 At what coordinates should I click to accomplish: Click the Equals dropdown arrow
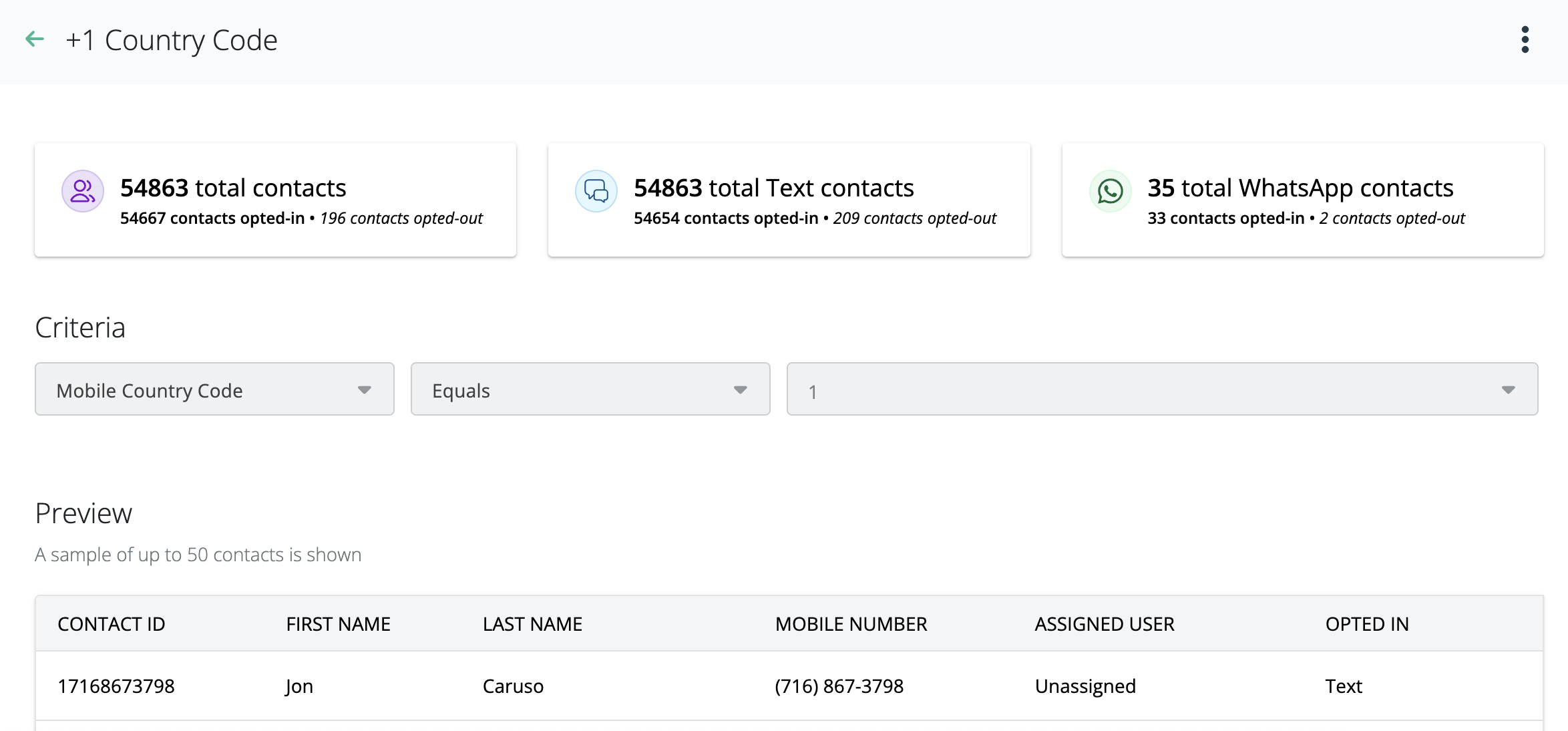740,390
